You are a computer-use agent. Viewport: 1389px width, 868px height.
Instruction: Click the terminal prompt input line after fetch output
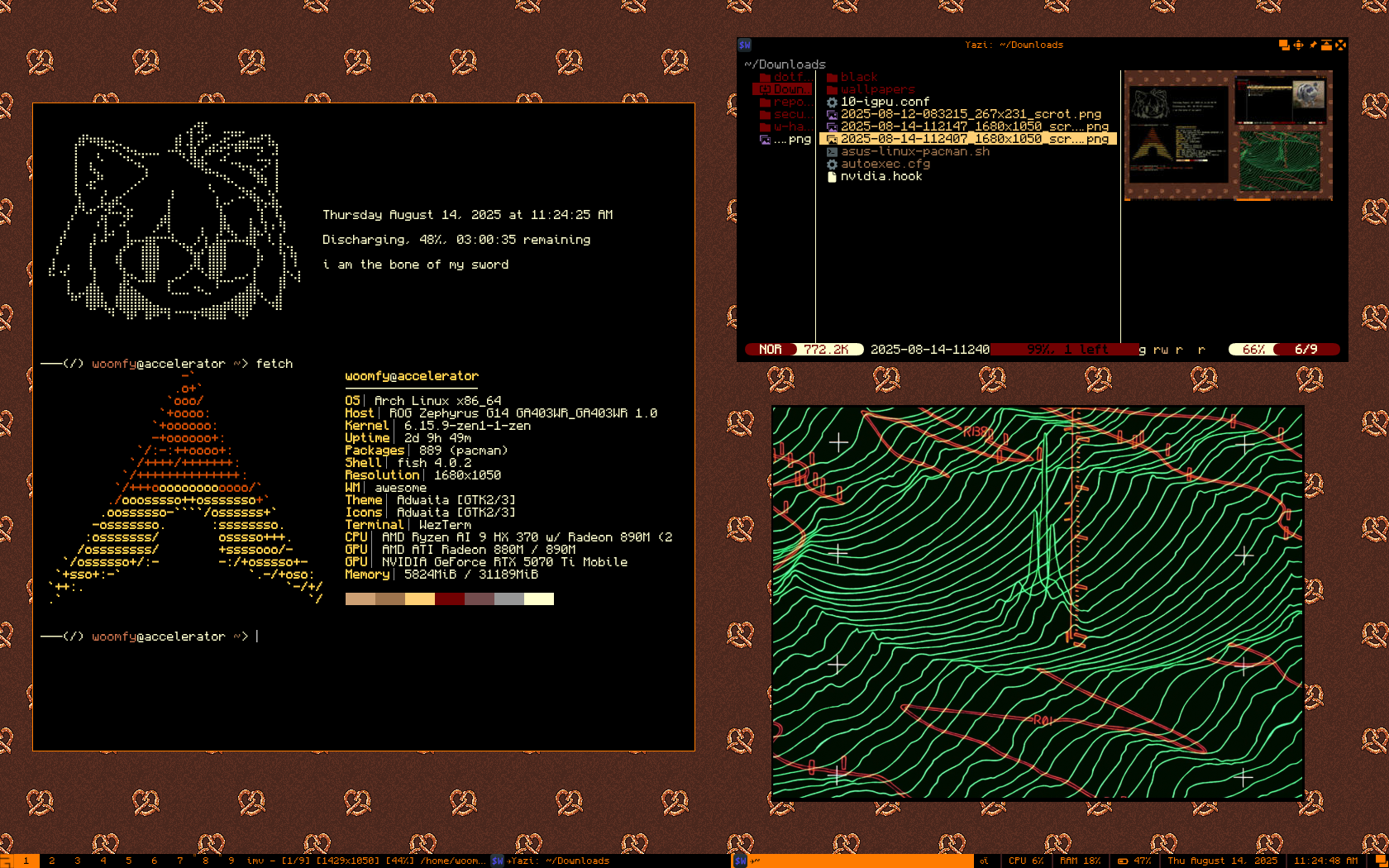[364, 637]
